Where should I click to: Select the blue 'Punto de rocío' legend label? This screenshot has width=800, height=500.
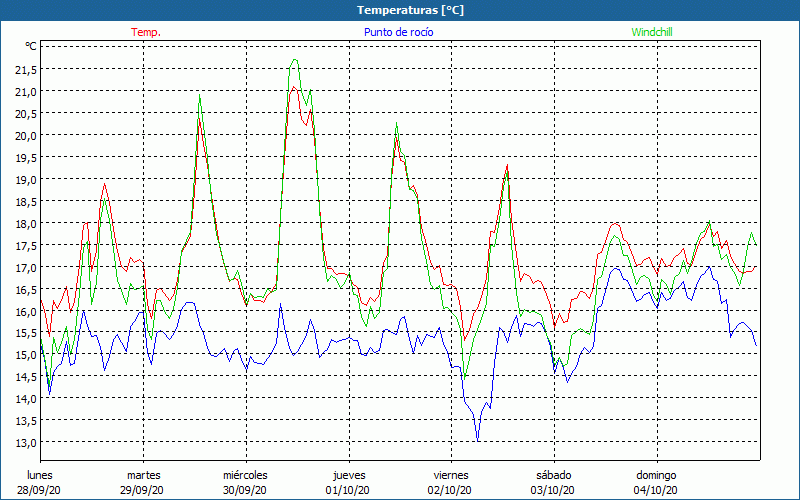click(x=398, y=32)
